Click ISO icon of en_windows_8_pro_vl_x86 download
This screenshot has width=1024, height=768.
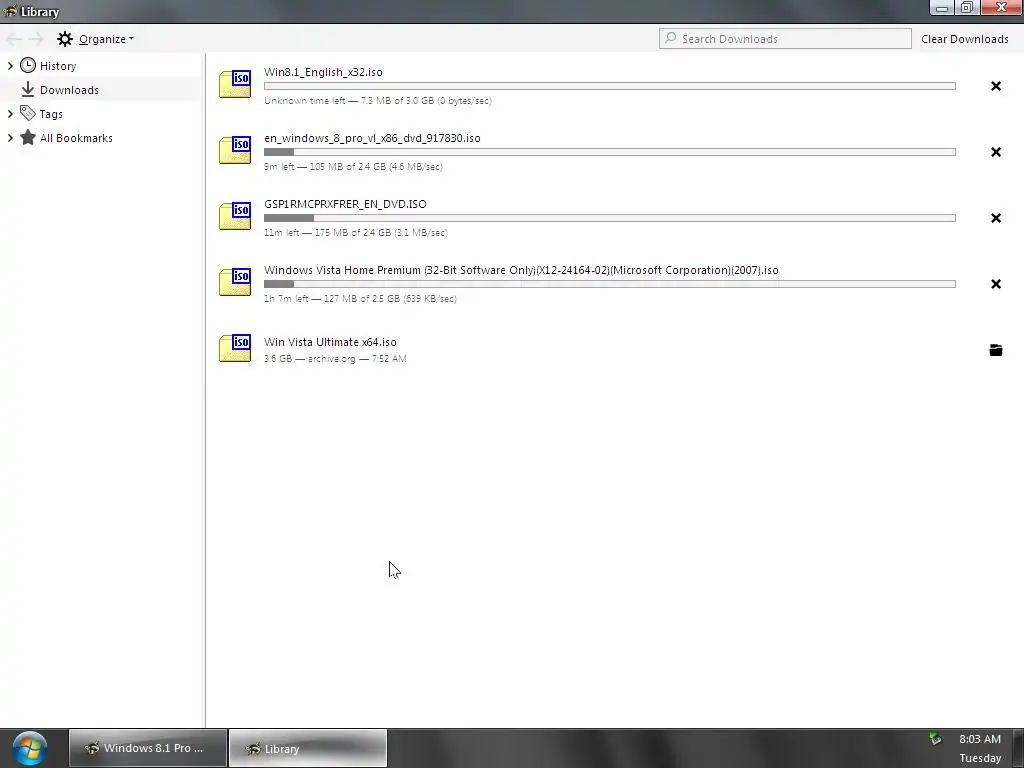click(x=235, y=150)
